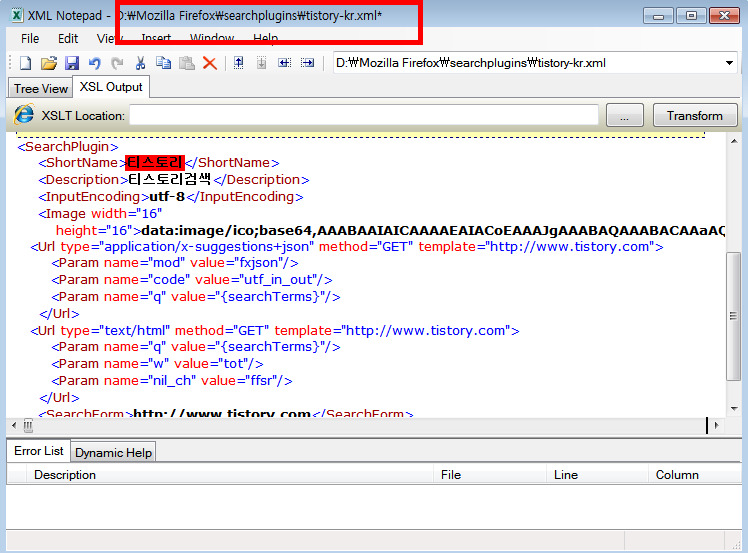Click the Open file folder icon

(x=48, y=63)
